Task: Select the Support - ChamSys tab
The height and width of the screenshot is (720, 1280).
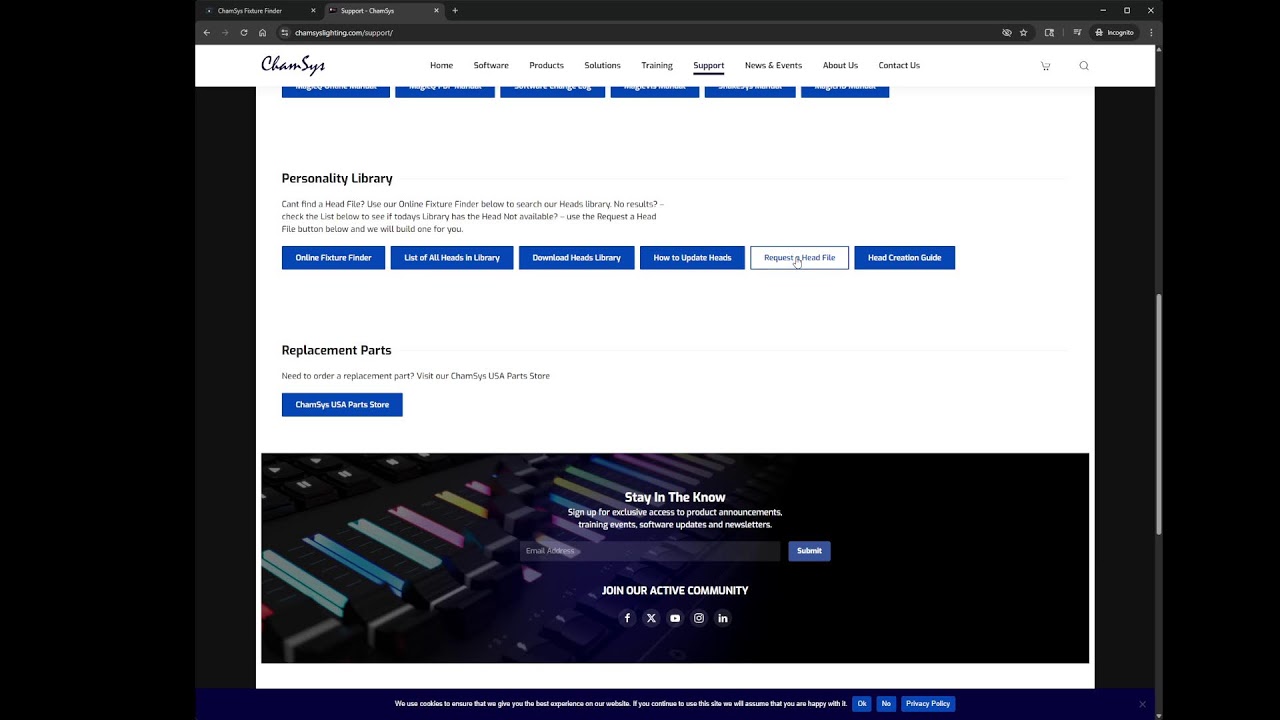Action: (382, 11)
